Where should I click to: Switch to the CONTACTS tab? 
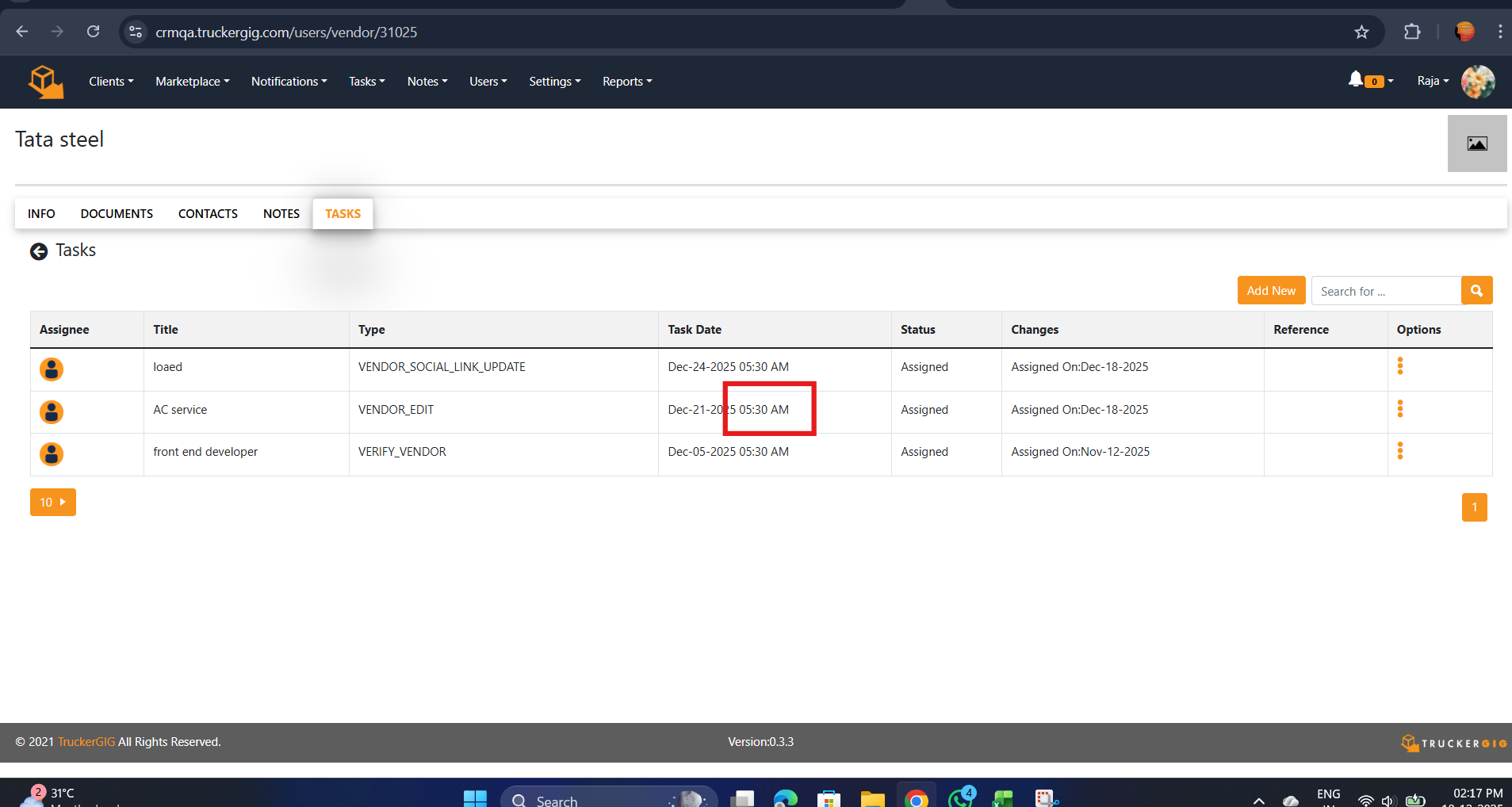point(208,214)
